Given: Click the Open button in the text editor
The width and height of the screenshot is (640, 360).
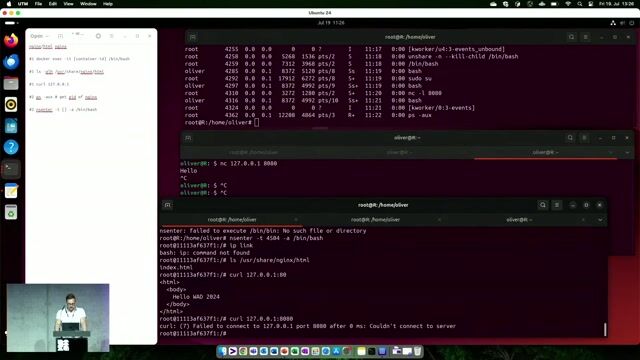Looking at the screenshot, I should 36,36.
